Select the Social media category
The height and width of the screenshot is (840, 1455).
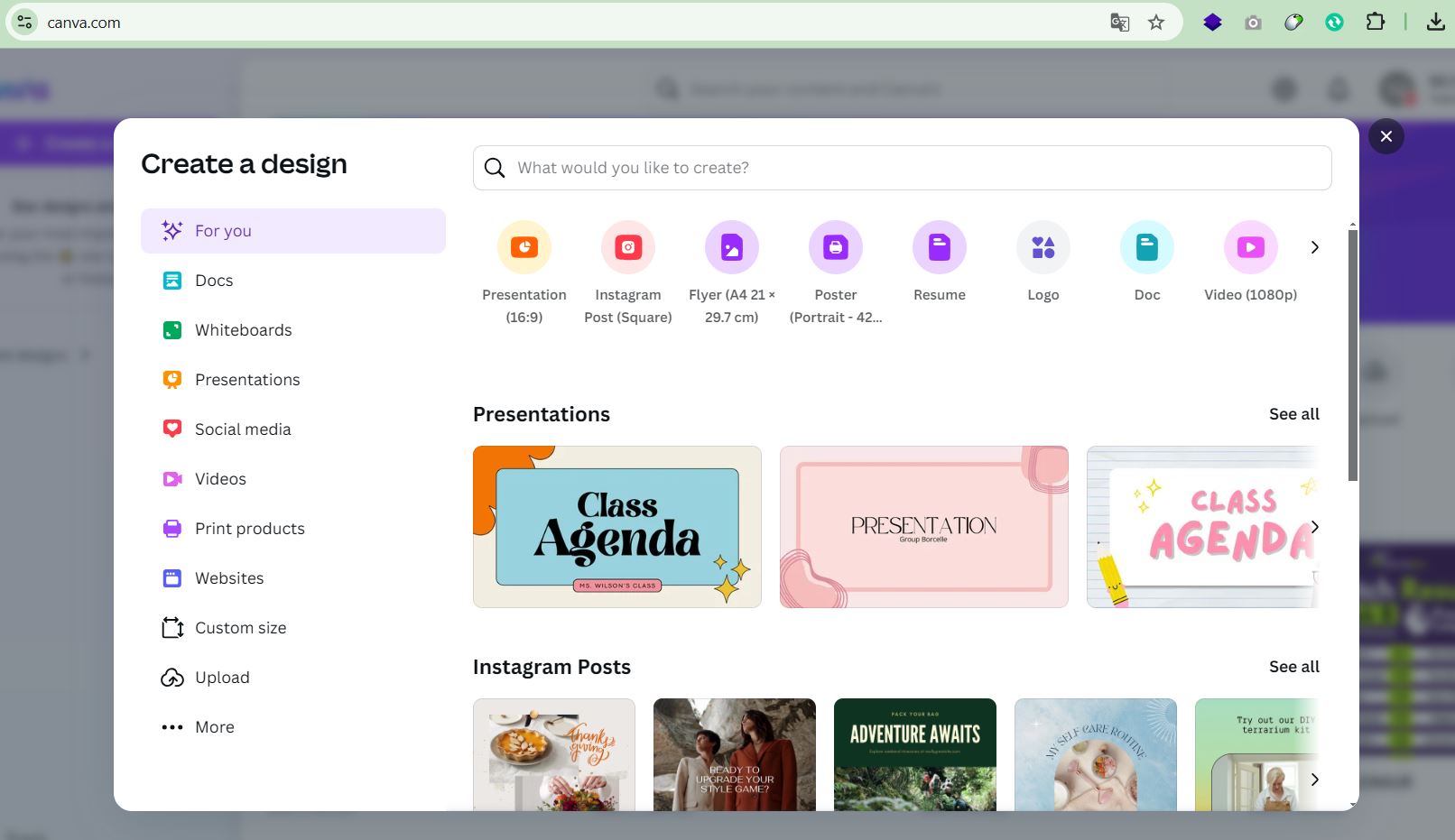293,429
